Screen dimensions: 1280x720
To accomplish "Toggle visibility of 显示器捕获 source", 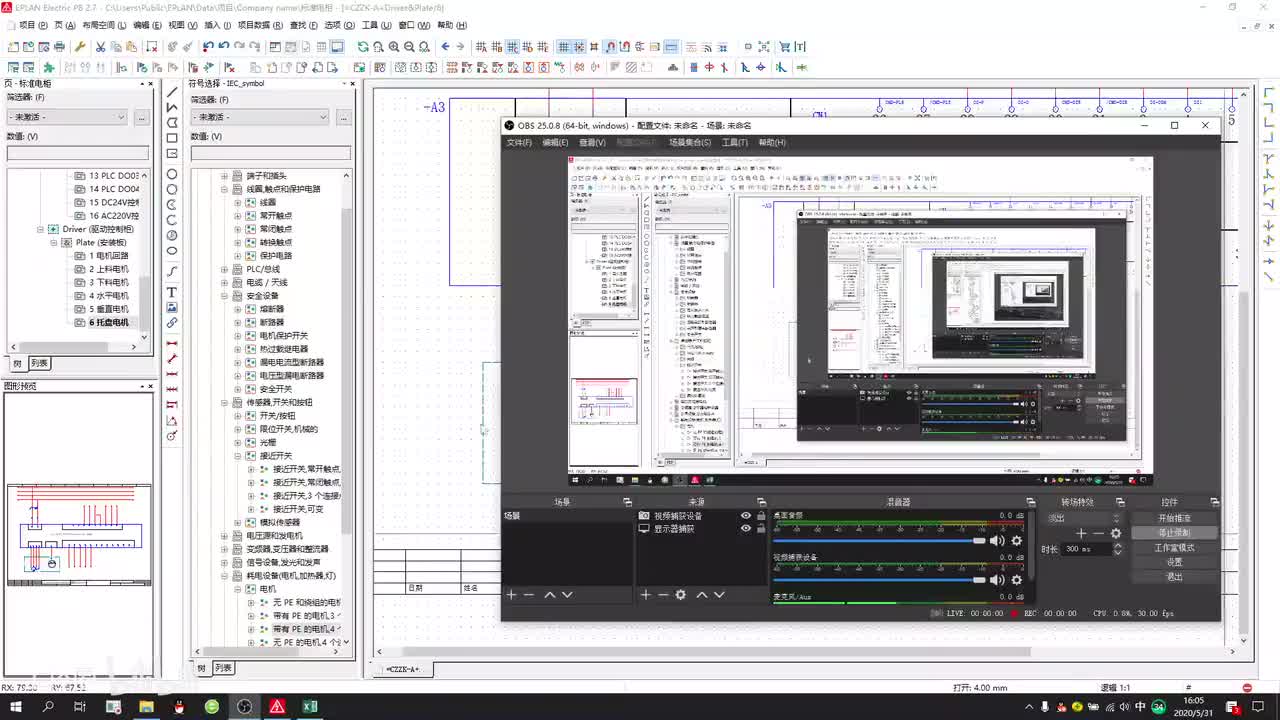I will (x=745, y=529).
